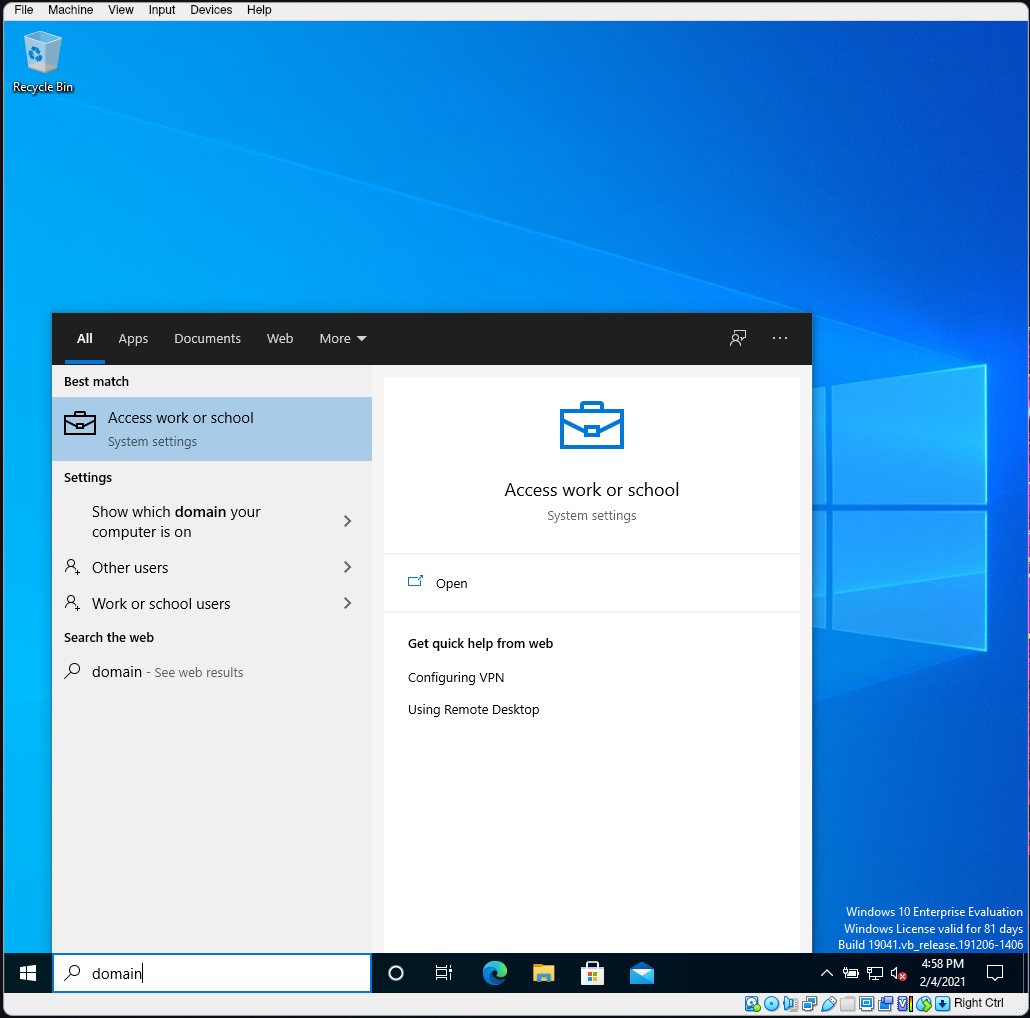Switch to the Apps search tab

click(133, 339)
